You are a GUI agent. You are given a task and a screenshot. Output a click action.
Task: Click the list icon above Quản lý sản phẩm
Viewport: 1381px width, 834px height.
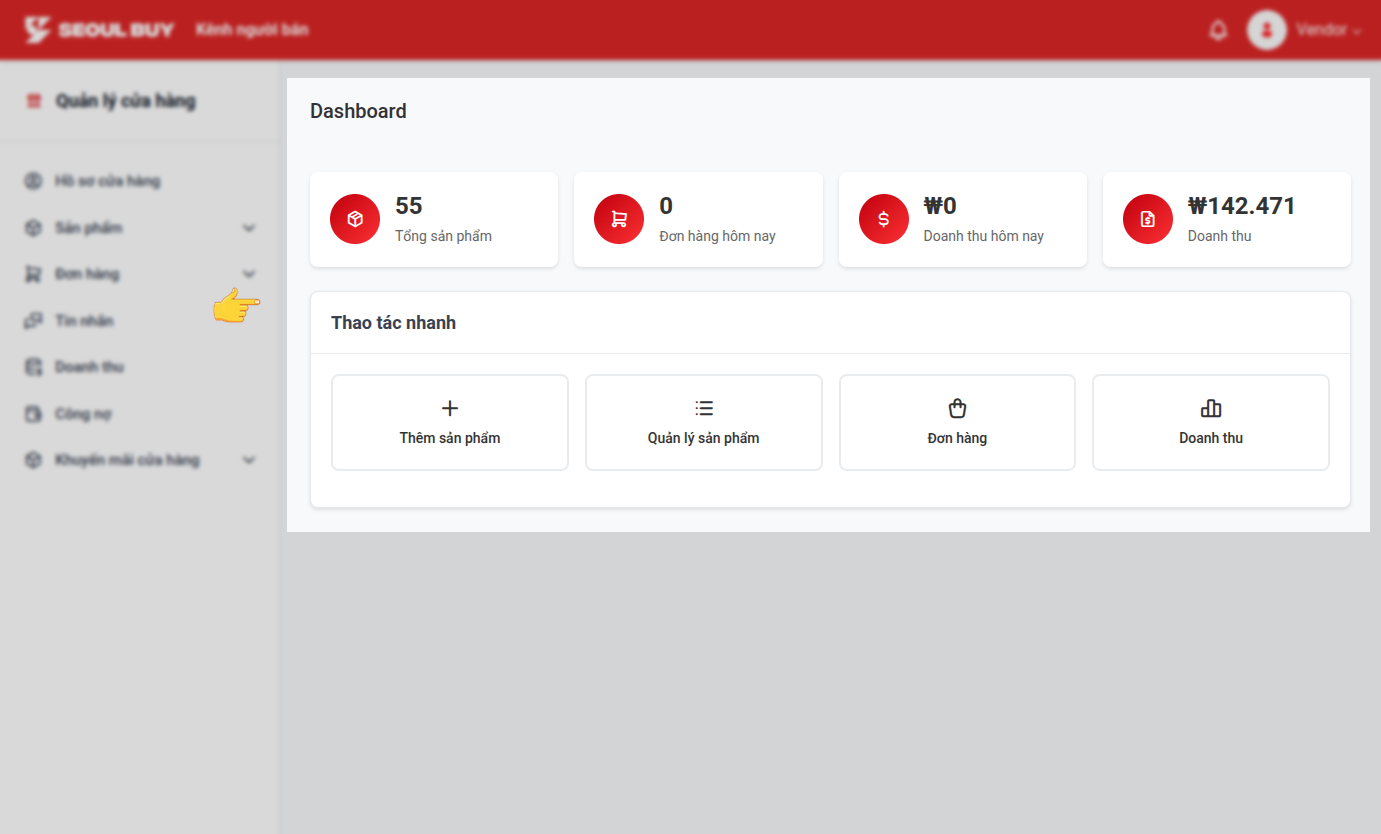coord(704,408)
